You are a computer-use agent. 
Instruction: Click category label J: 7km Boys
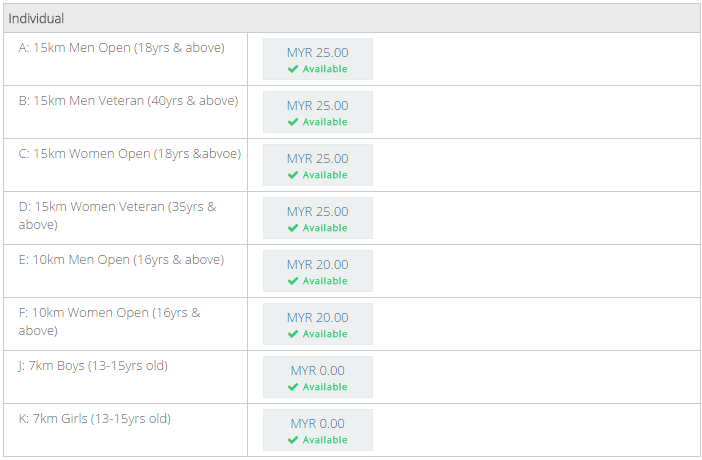pos(93,366)
